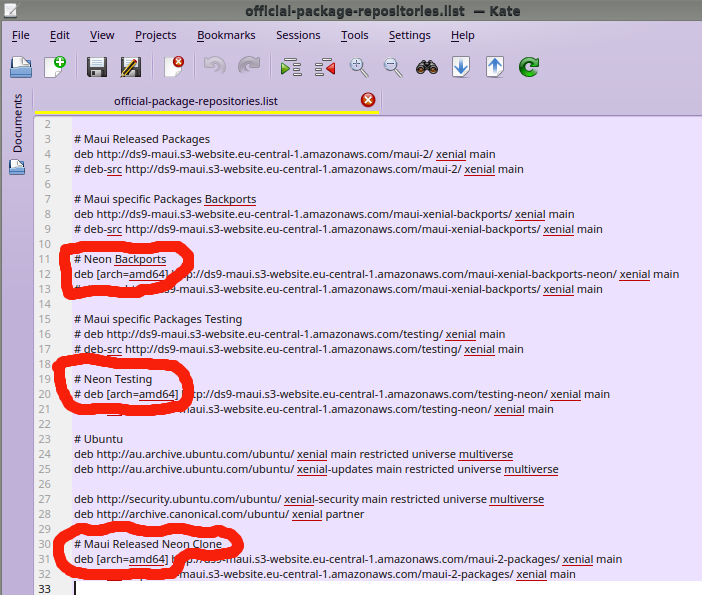Create a new document with the New icon

pos(55,67)
